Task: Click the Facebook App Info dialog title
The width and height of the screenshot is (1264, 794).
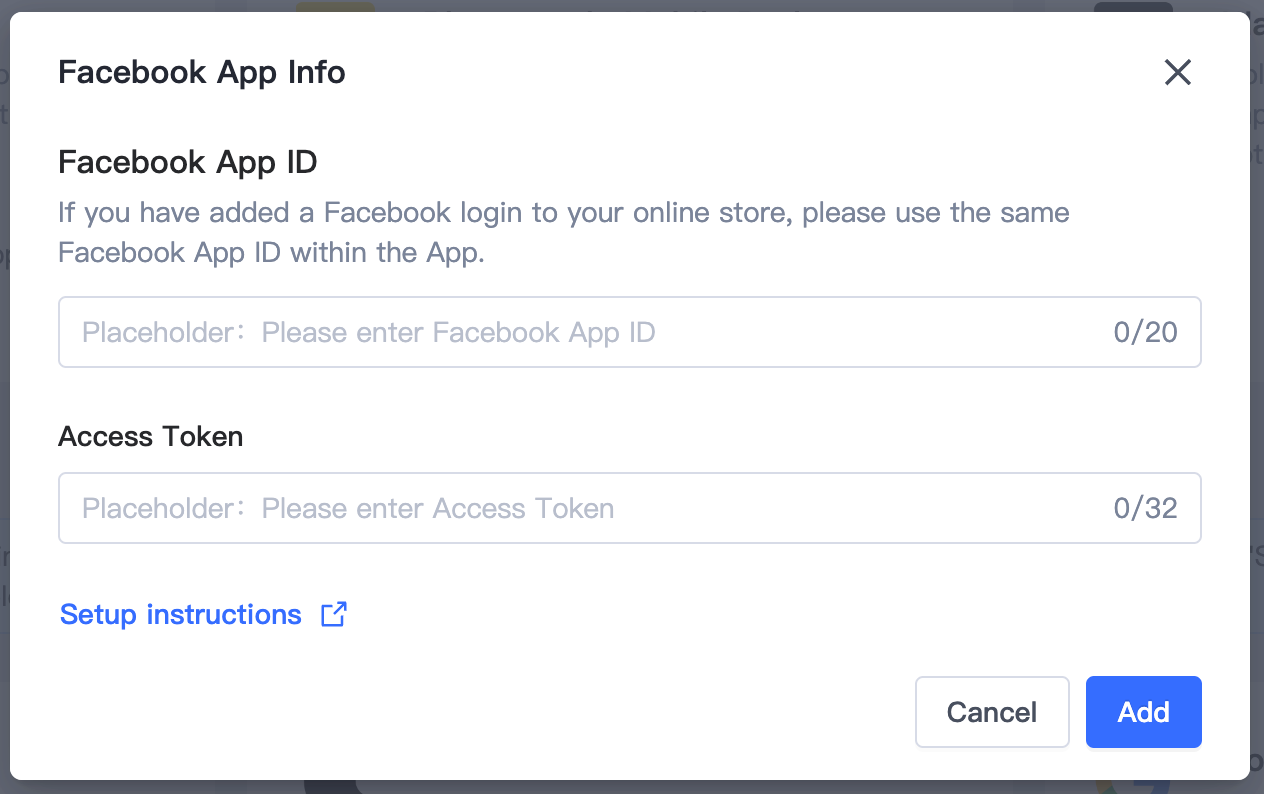Action: (201, 71)
